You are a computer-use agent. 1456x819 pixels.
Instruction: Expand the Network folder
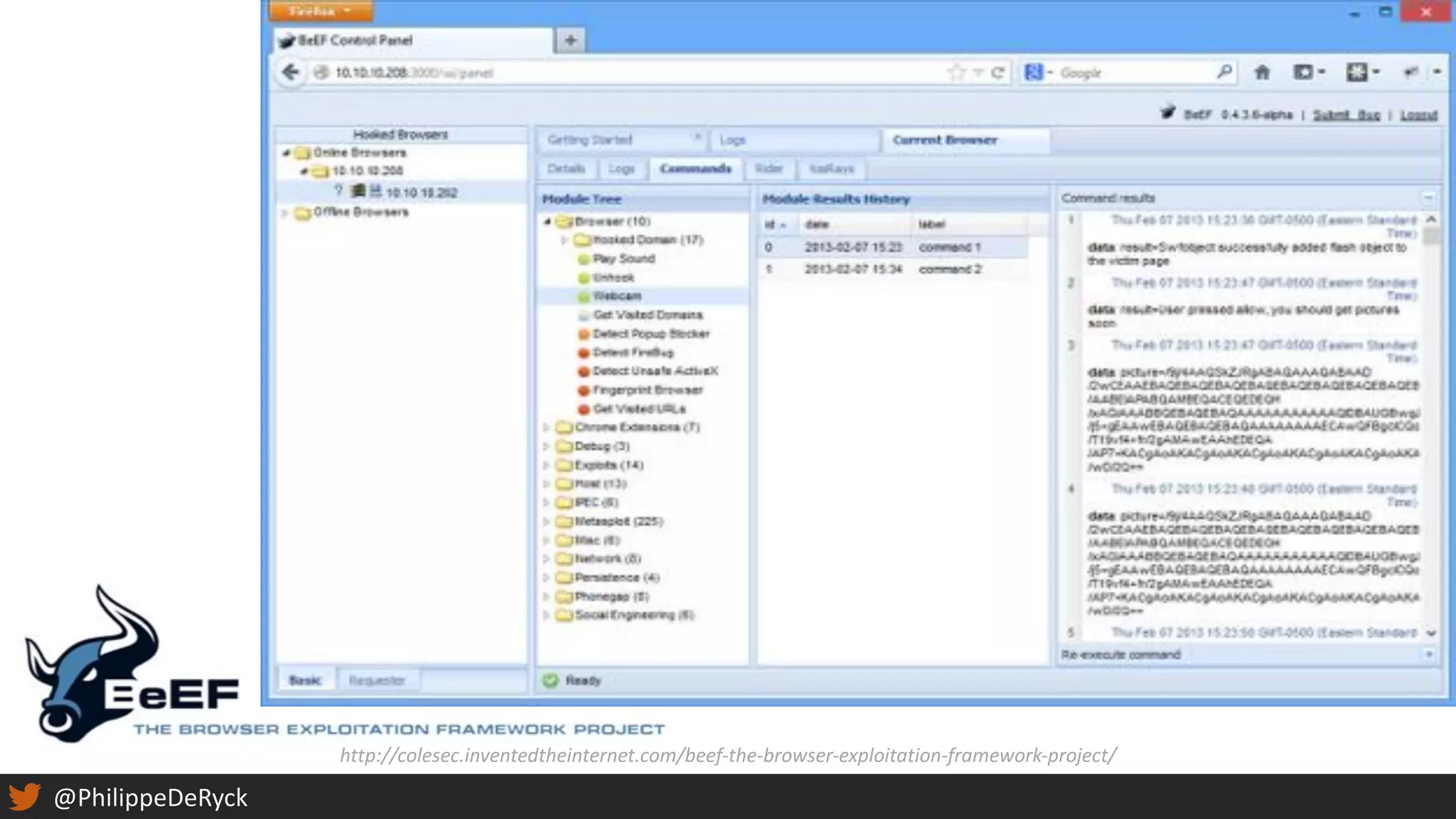click(546, 559)
